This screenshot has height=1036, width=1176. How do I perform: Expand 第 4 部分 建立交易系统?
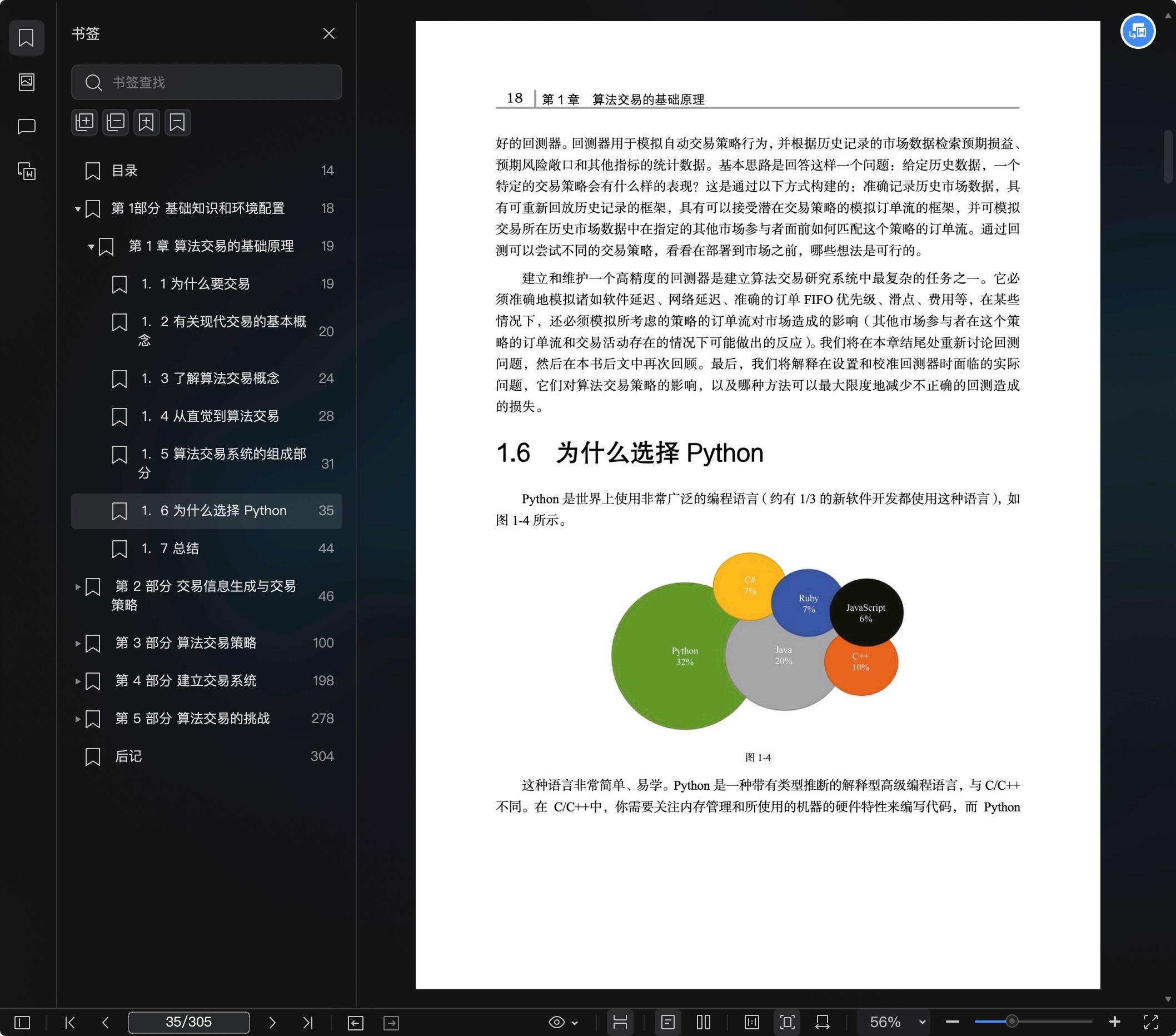coord(78,681)
